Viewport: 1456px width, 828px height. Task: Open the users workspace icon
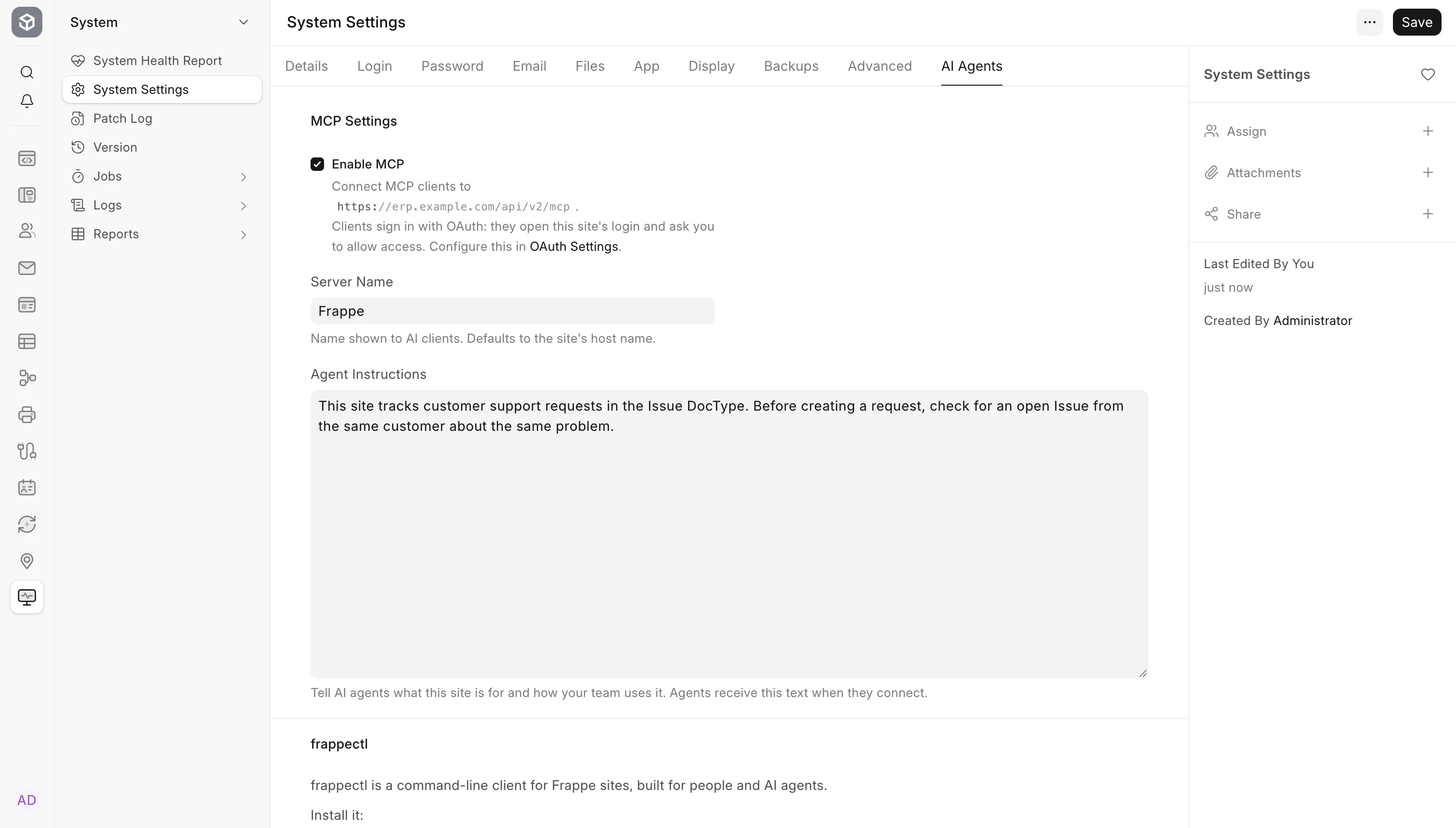pyautogui.click(x=27, y=232)
